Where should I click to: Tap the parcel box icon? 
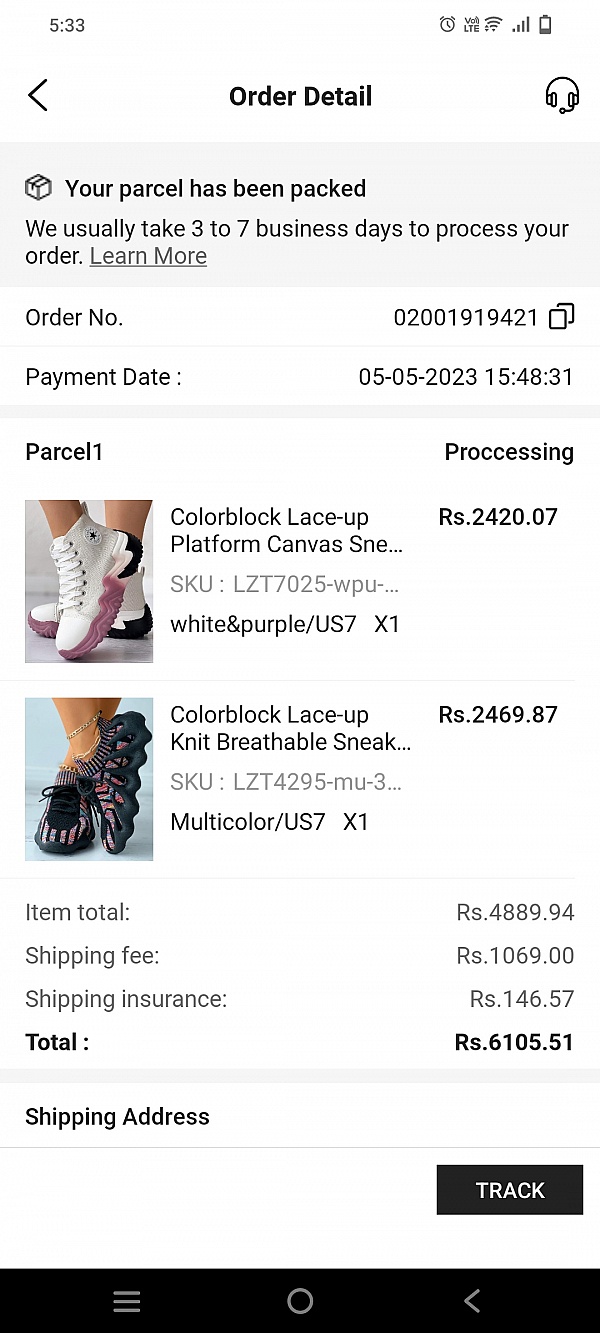pyautogui.click(x=38, y=188)
